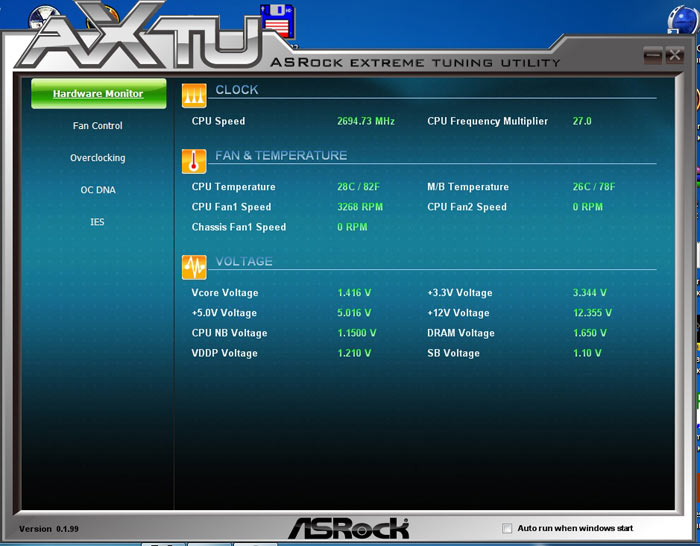Click +12V Voltage value 12.355 V
This screenshot has height=546, width=700.
[592, 313]
